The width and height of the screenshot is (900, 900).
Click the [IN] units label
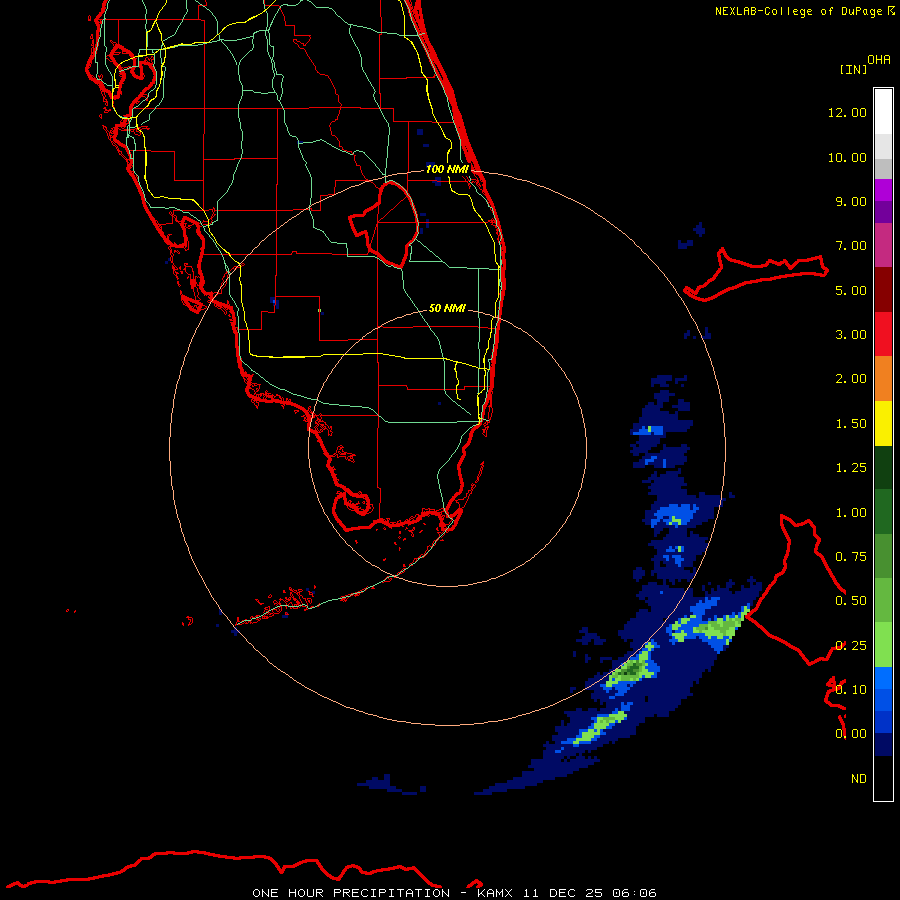[854, 69]
